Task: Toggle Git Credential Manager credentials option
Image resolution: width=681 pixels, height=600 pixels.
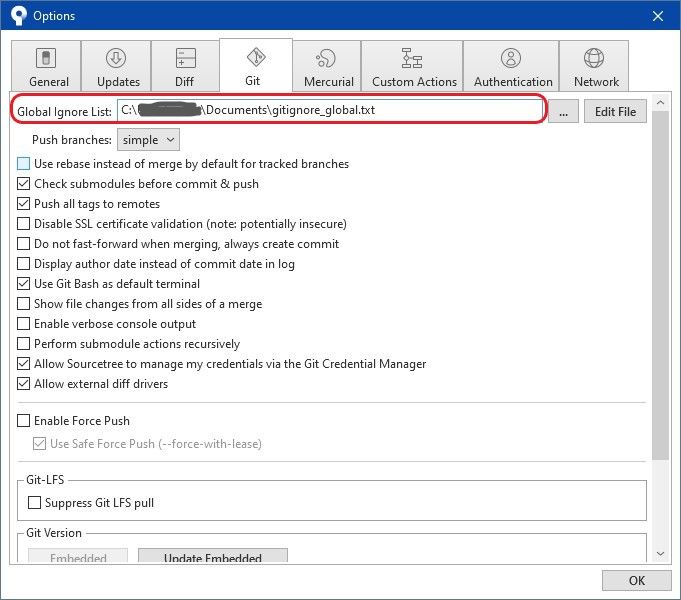Action: (x=23, y=364)
